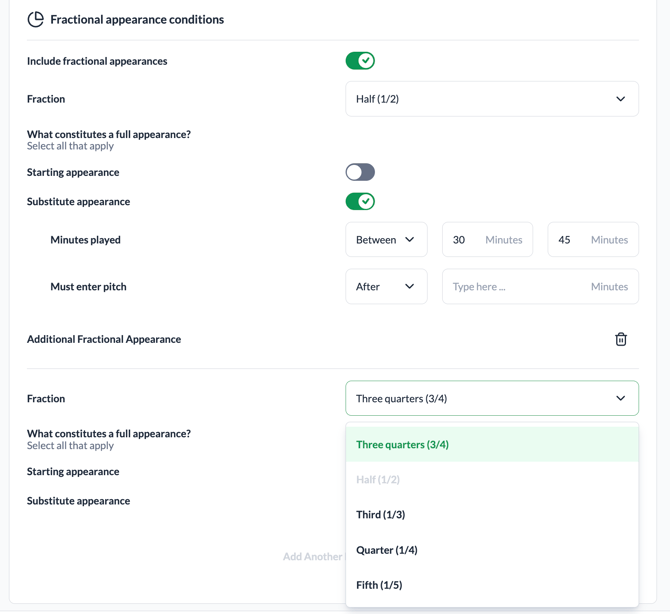Click the disabled Half (1/2) list option
The height and width of the screenshot is (614, 670).
click(378, 480)
